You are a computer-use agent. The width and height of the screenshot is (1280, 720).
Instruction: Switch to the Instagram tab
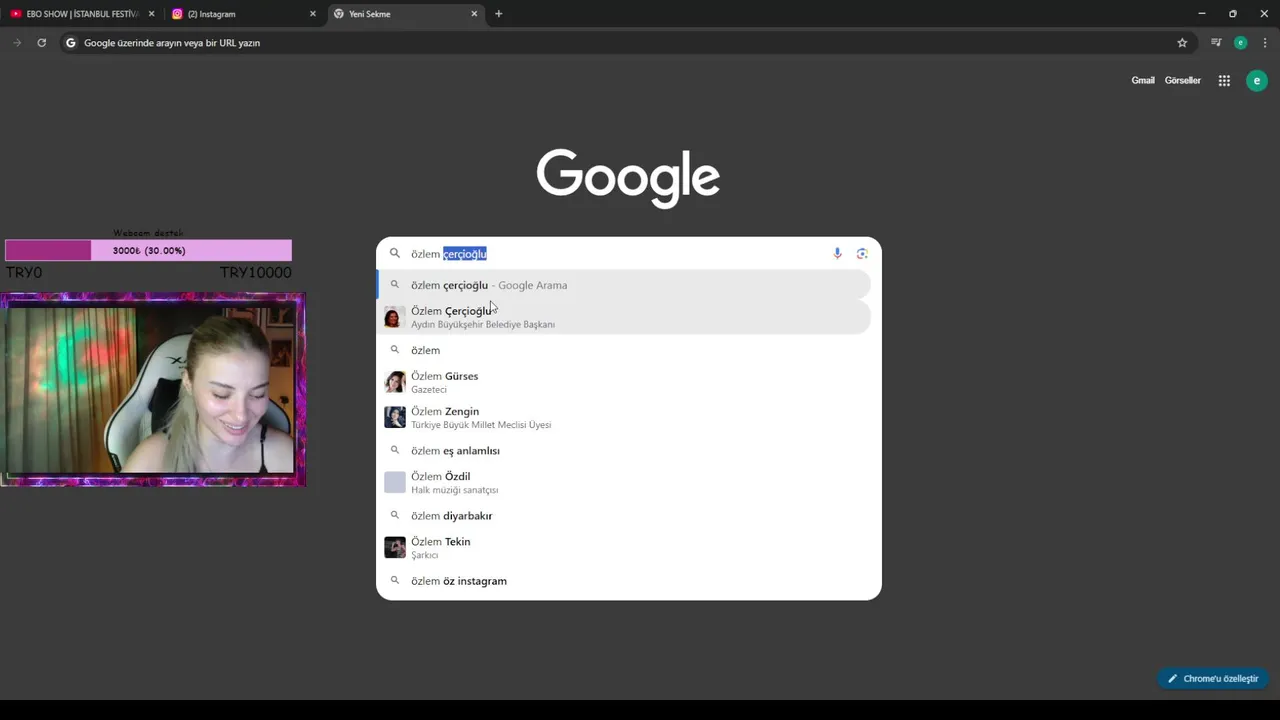[245, 14]
